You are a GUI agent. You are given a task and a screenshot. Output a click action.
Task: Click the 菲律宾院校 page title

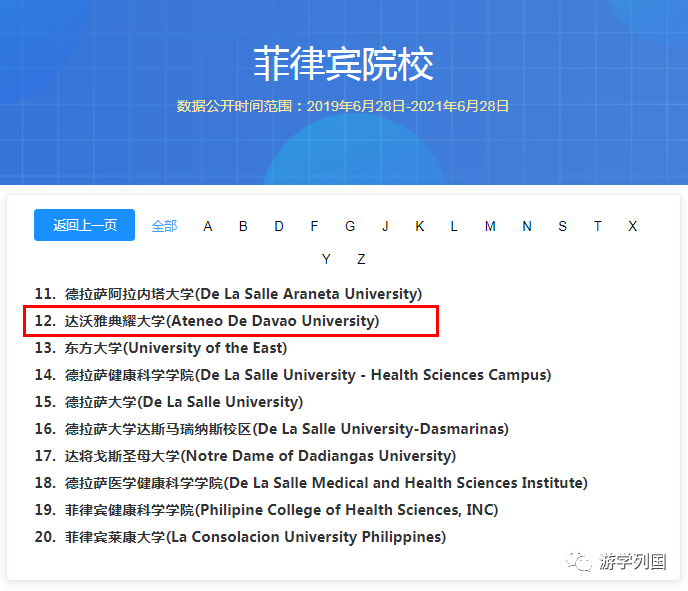344,64
